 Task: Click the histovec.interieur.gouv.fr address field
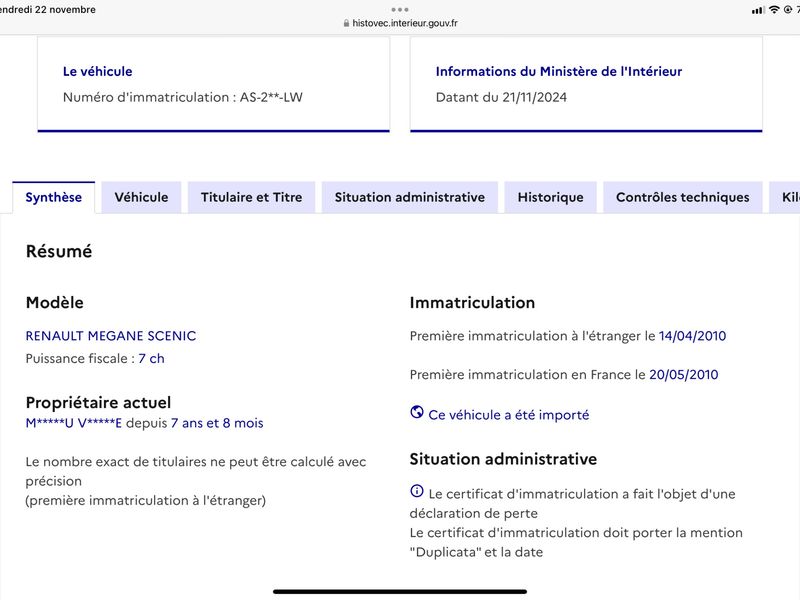point(401,23)
